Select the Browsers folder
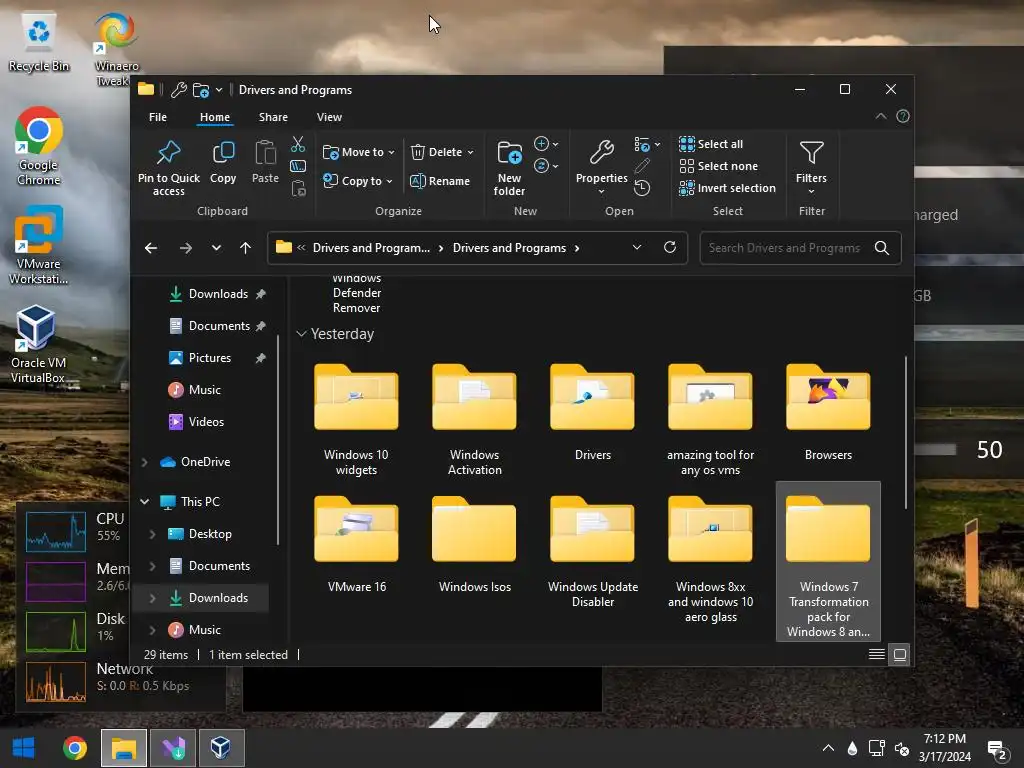This screenshot has height=768, width=1024. point(828,414)
